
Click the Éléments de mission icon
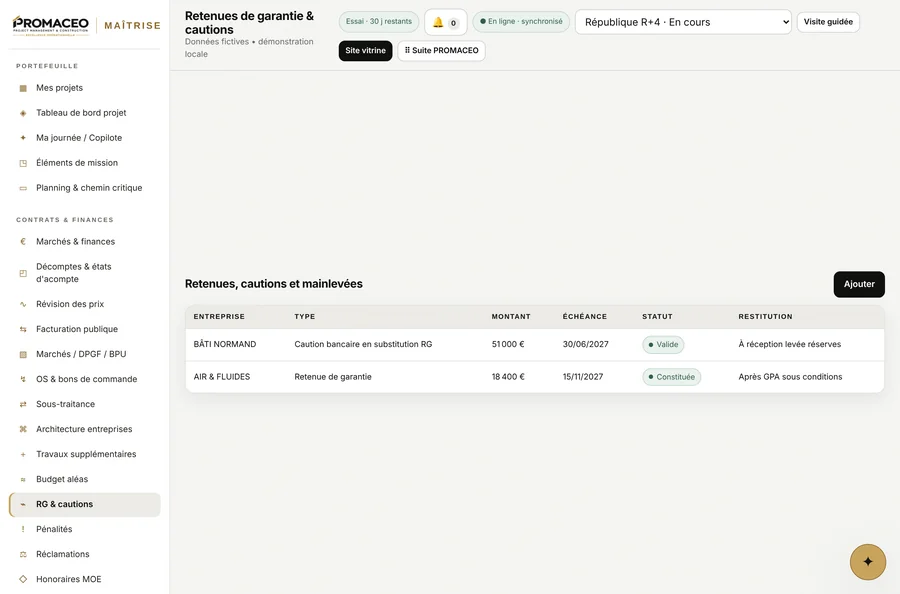point(23,163)
